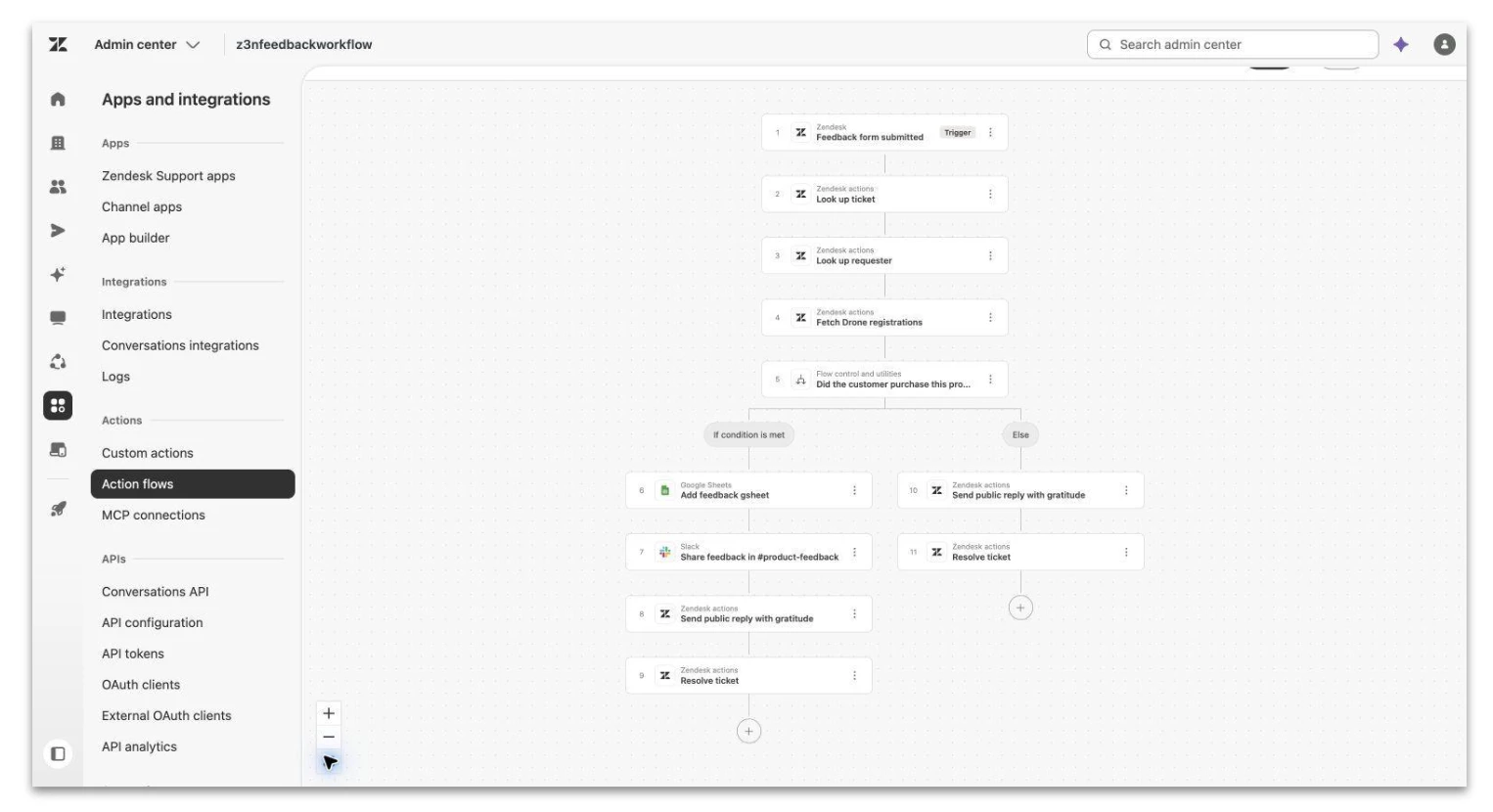Select Action flows in the sidebar
1493x812 pixels.
coord(193,484)
